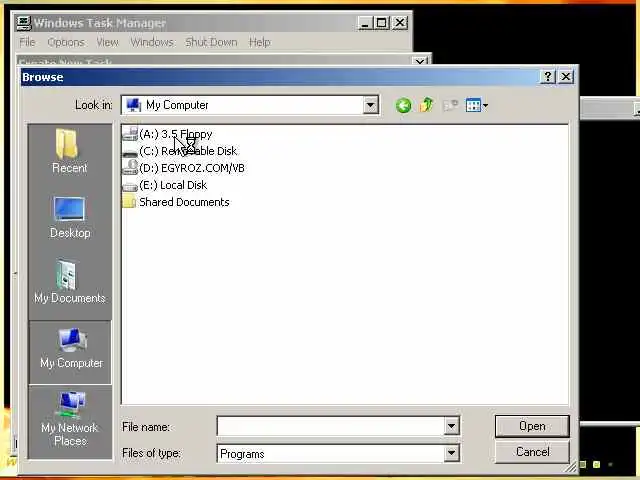This screenshot has height=480, width=640.
Task: Open the View menu icon in Browse toolbar
Action: tap(476, 105)
